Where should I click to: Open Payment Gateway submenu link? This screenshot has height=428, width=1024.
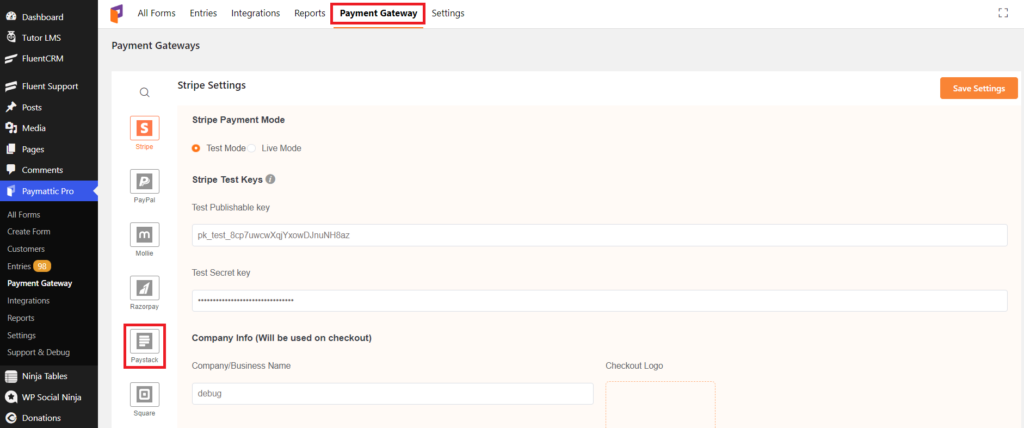coord(39,284)
